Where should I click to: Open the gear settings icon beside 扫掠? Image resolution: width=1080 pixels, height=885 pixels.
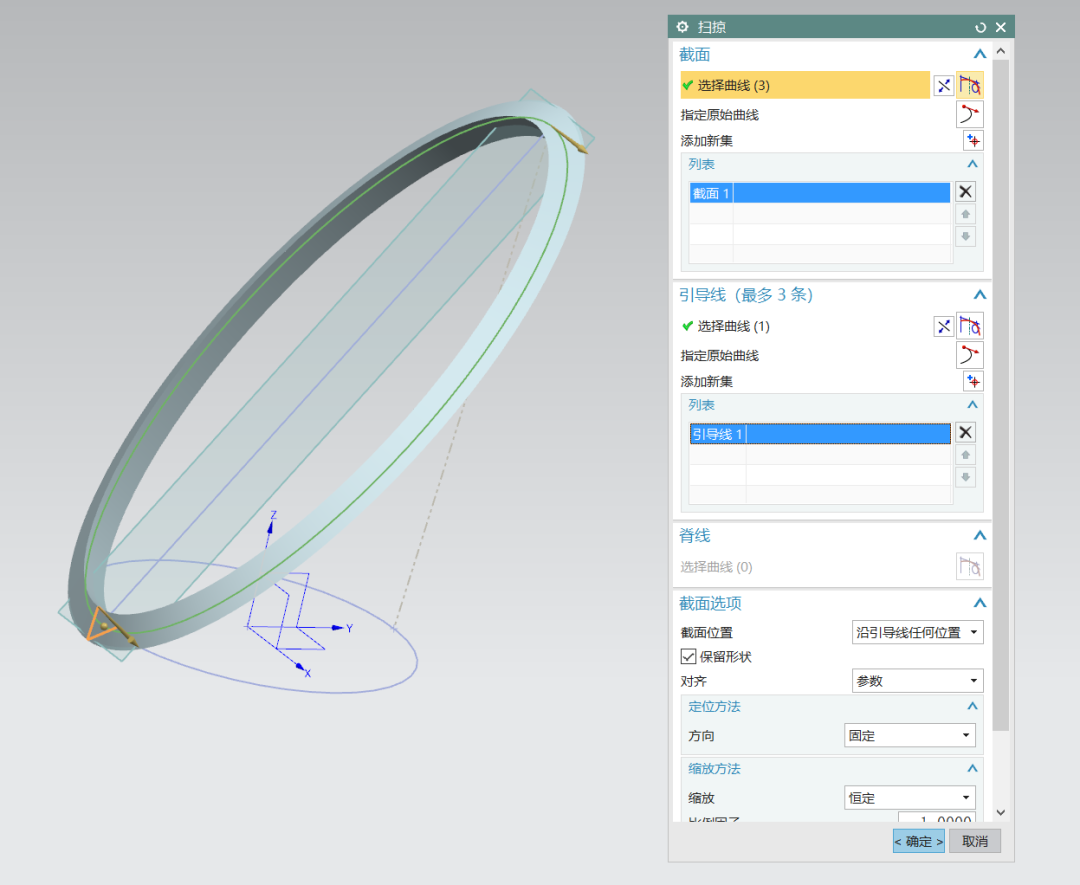click(683, 27)
